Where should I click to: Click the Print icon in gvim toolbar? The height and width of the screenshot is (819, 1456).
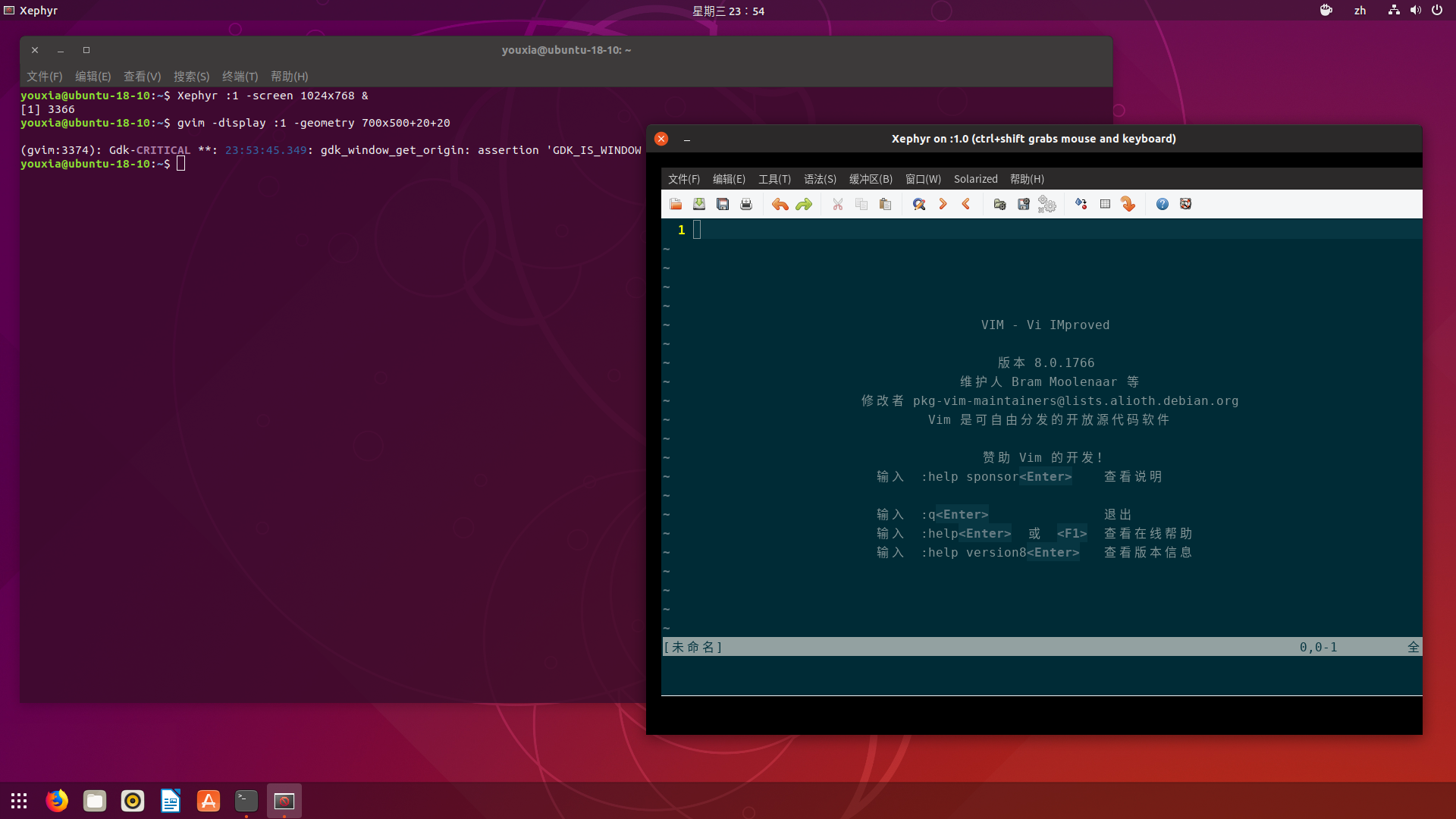746,204
